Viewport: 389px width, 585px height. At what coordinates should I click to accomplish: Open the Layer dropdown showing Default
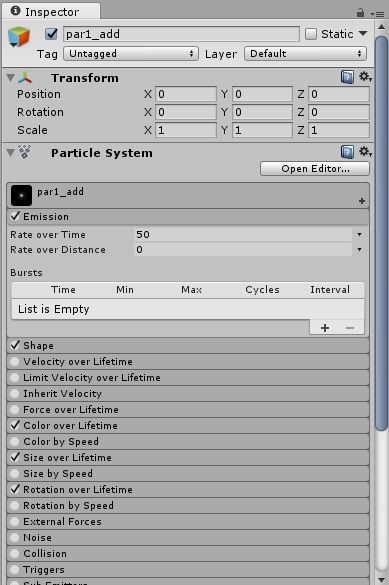[x=305, y=54]
